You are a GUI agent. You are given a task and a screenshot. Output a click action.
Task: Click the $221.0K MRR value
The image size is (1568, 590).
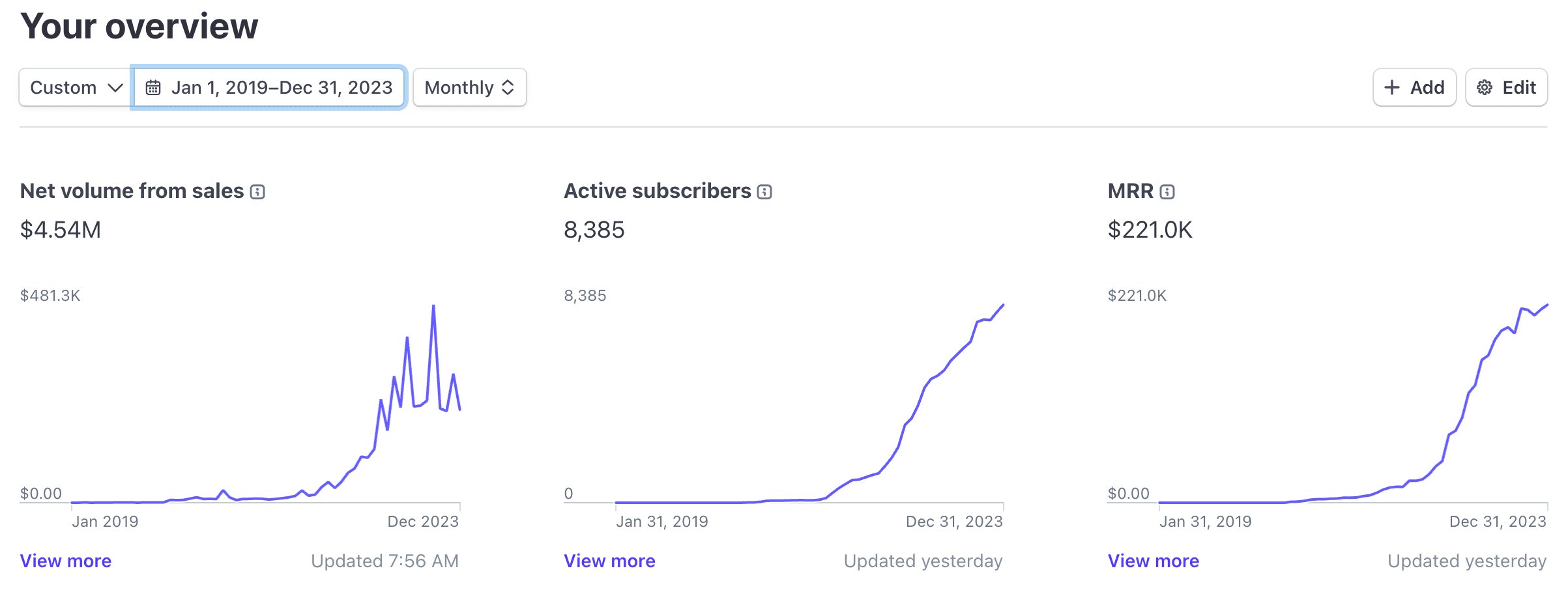pyautogui.click(x=1150, y=230)
